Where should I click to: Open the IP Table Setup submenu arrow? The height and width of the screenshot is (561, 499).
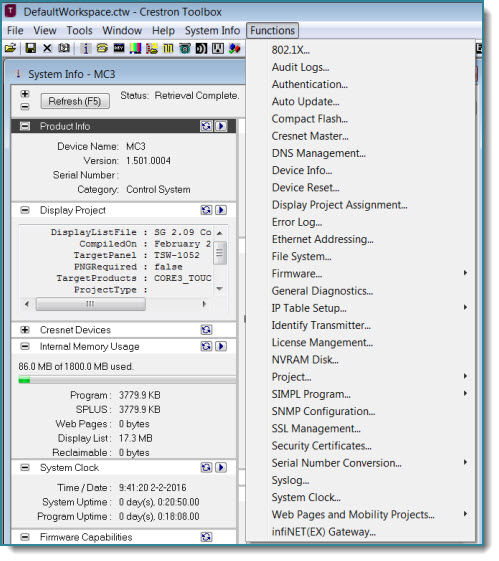(x=465, y=307)
